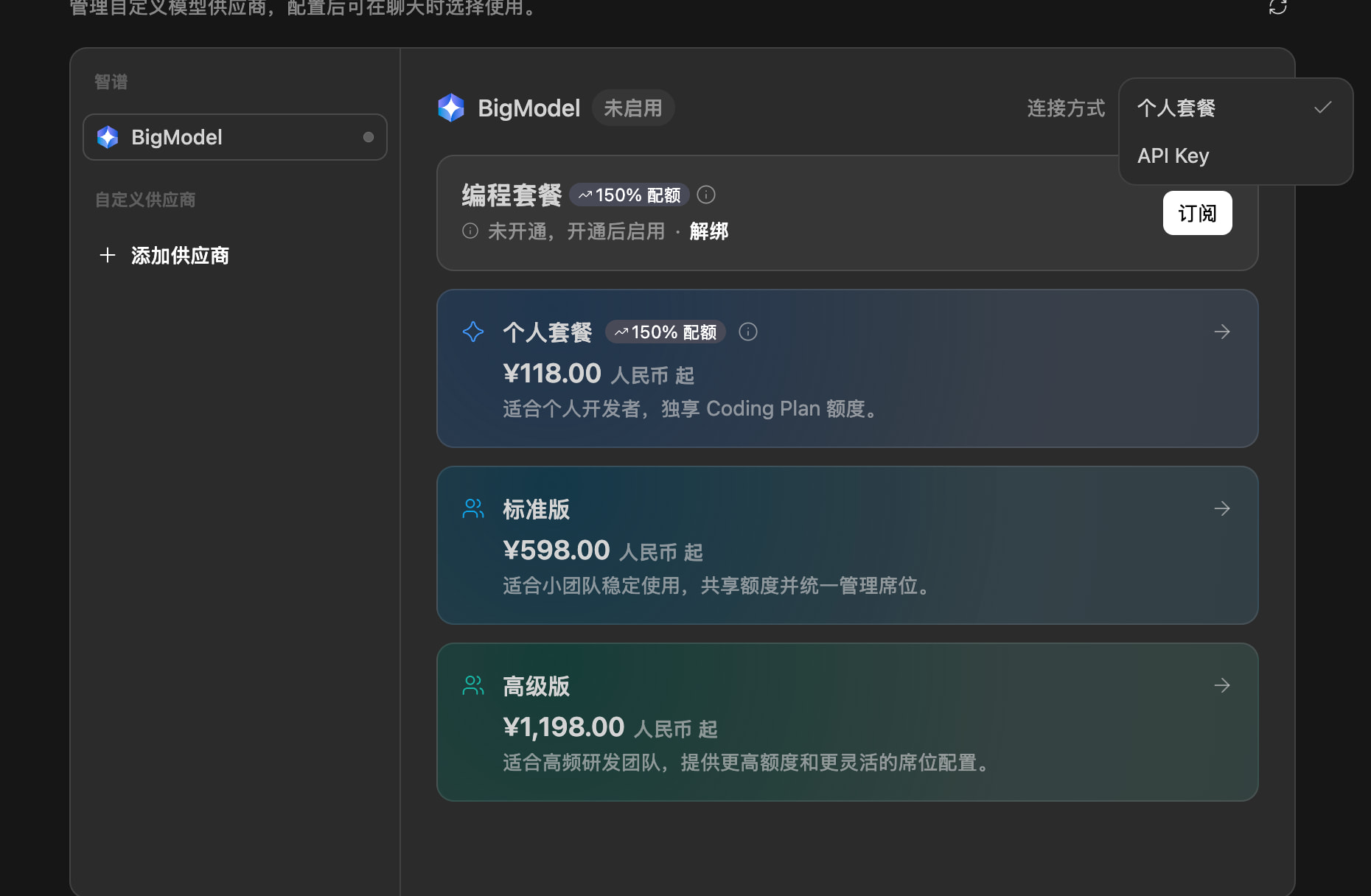1371x896 pixels.
Task: Click the plus icon beside 添加供应商
Action: (108, 255)
